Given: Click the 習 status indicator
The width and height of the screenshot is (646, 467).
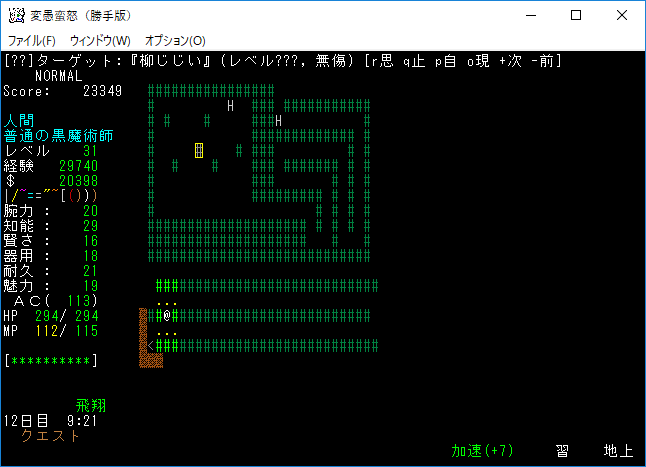Looking at the screenshot, I should (x=562, y=451).
